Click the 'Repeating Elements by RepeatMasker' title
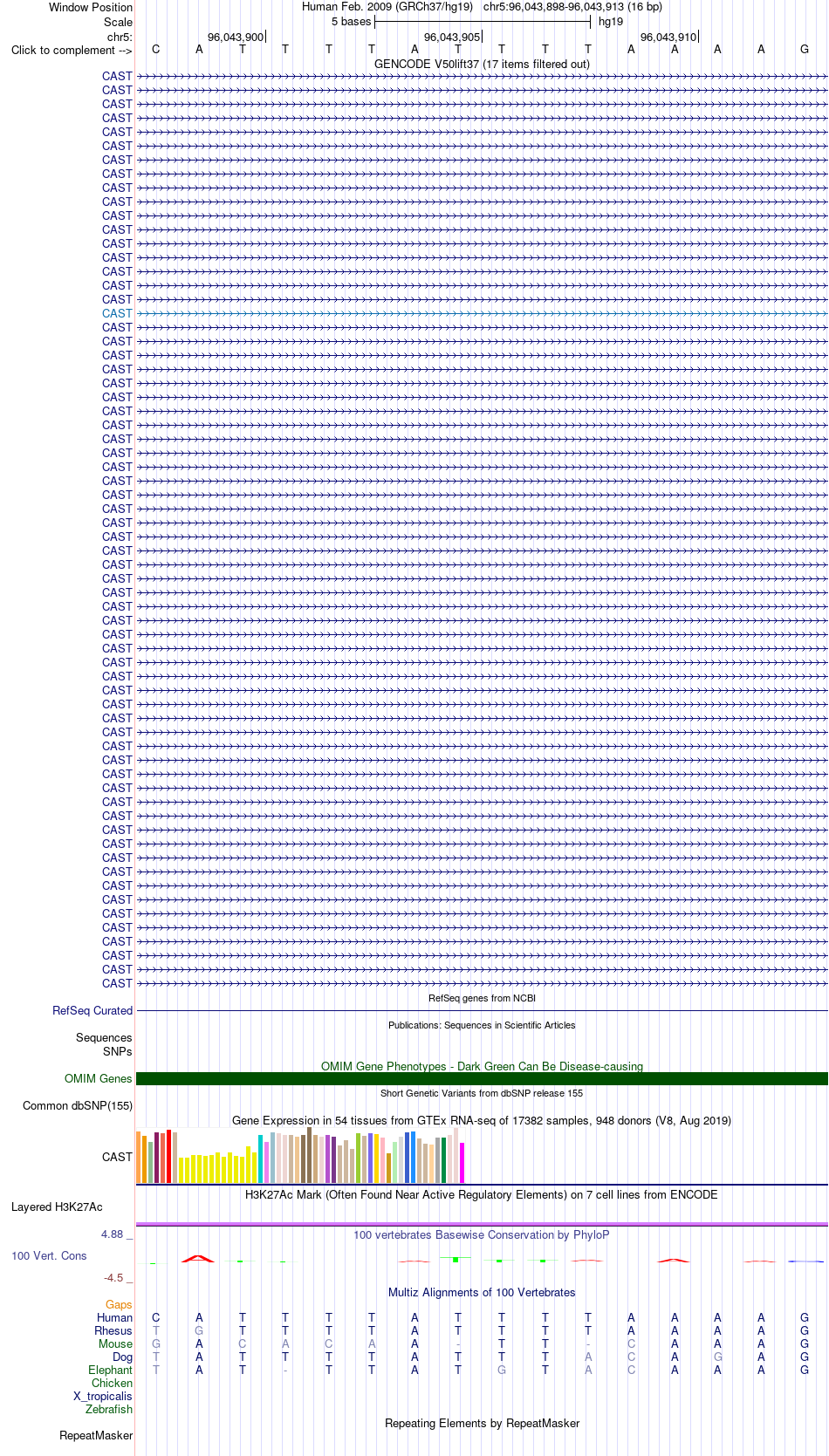Viewport: 829px width, 1456px height. tap(482, 1423)
